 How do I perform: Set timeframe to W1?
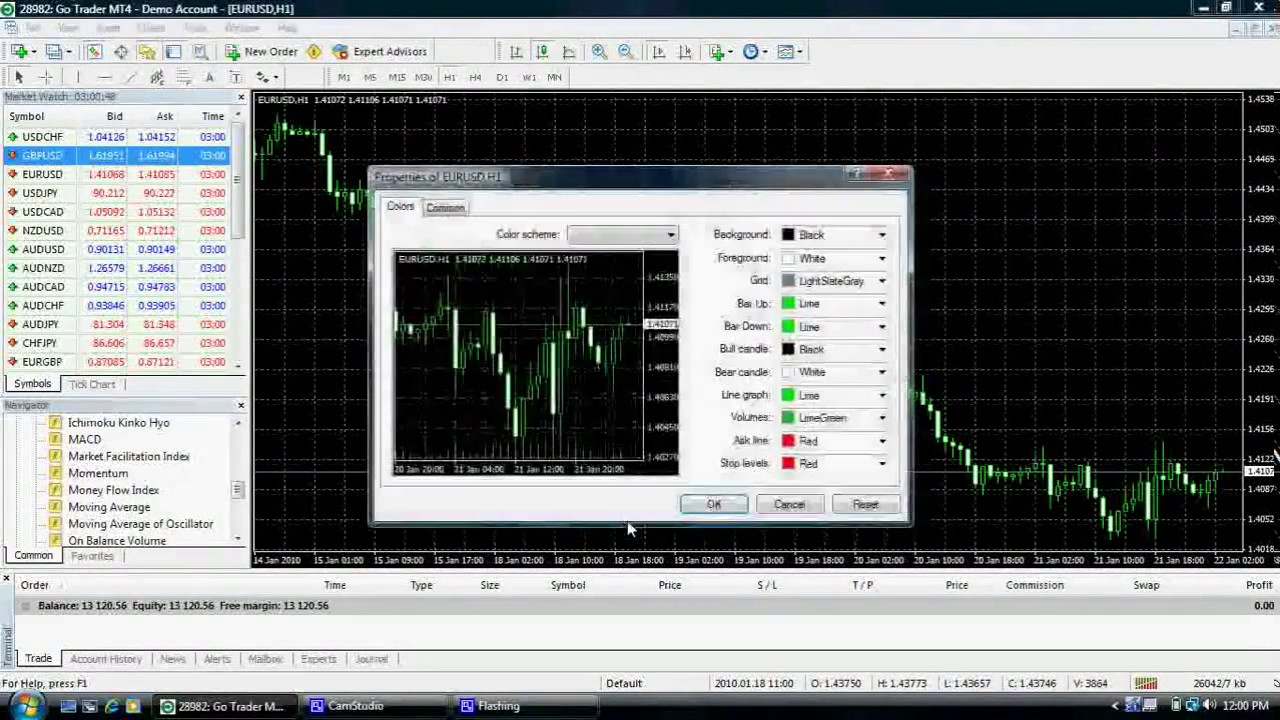coord(529,77)
